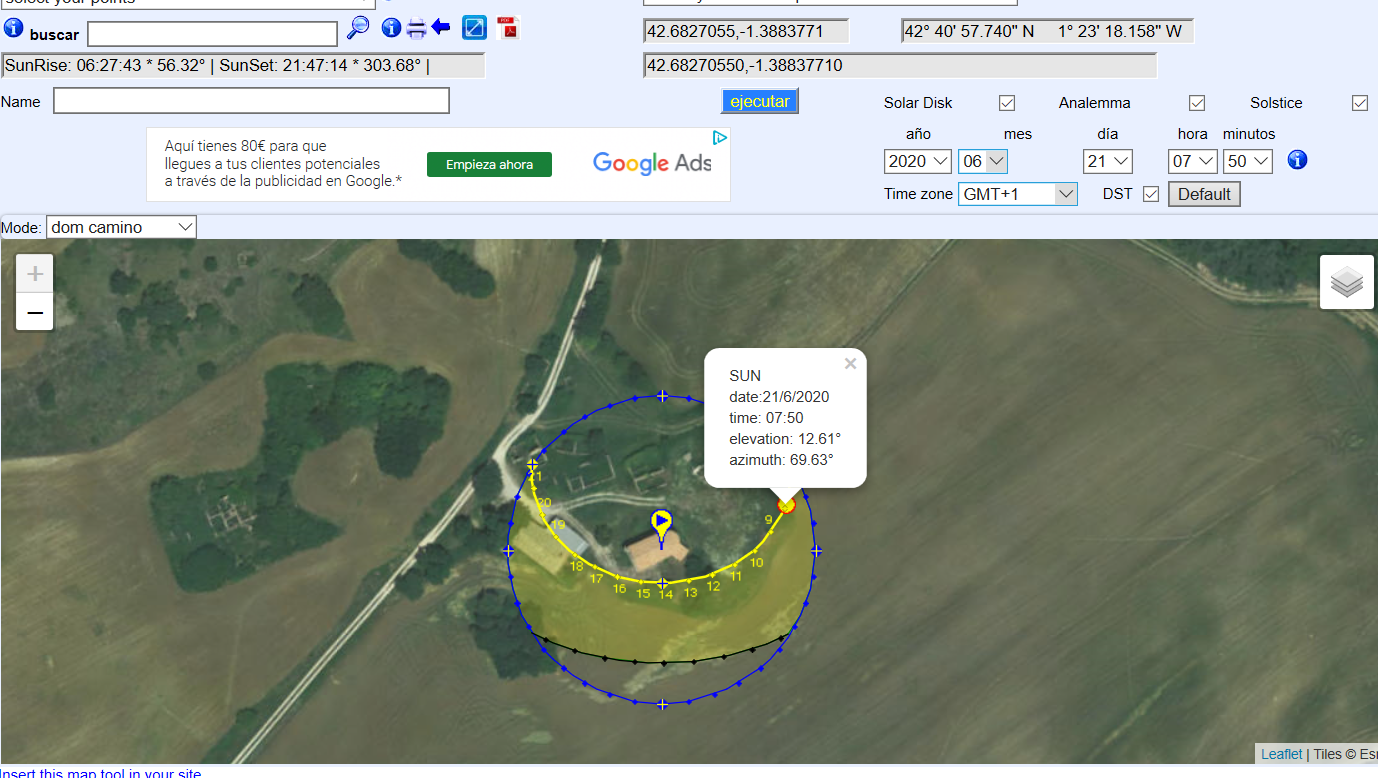This screenshot has width=1378, height=778.
Task: Click hour 14 label on sun path
Action: [x=665, y=594]
